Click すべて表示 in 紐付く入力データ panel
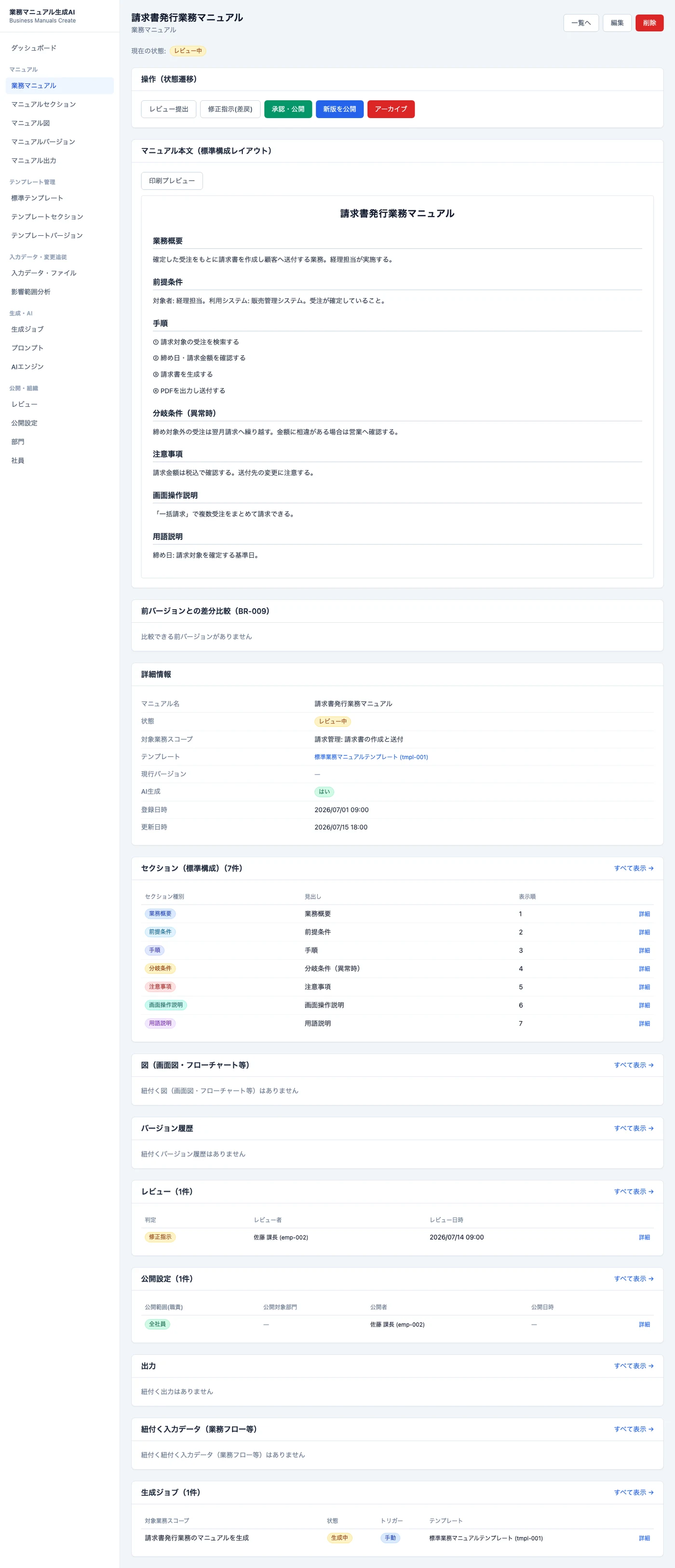This screenshot has width=675, height=1568. coord(633,1429)
